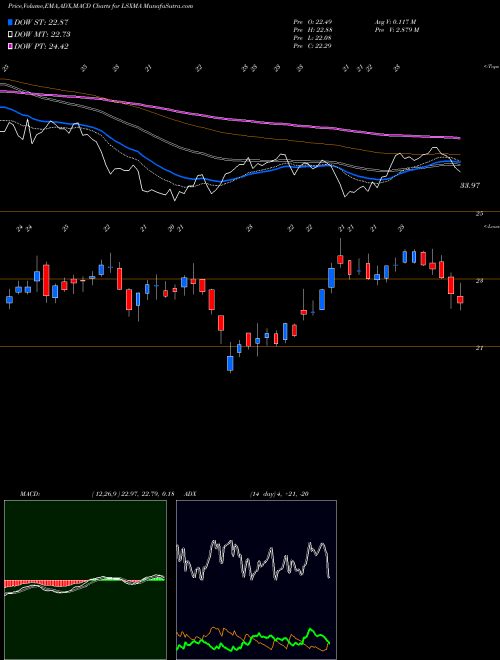Click the last red candlestick on the right

coord(460,299)
